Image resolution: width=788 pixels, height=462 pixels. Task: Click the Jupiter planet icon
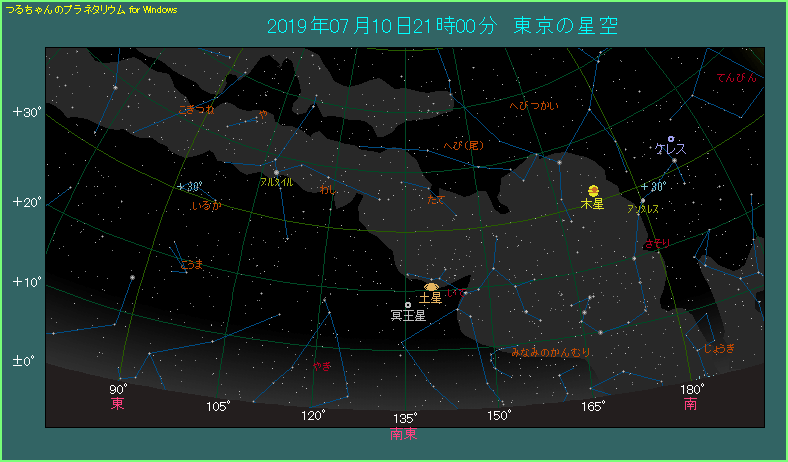pyautogui.click(x=593, y=190)
